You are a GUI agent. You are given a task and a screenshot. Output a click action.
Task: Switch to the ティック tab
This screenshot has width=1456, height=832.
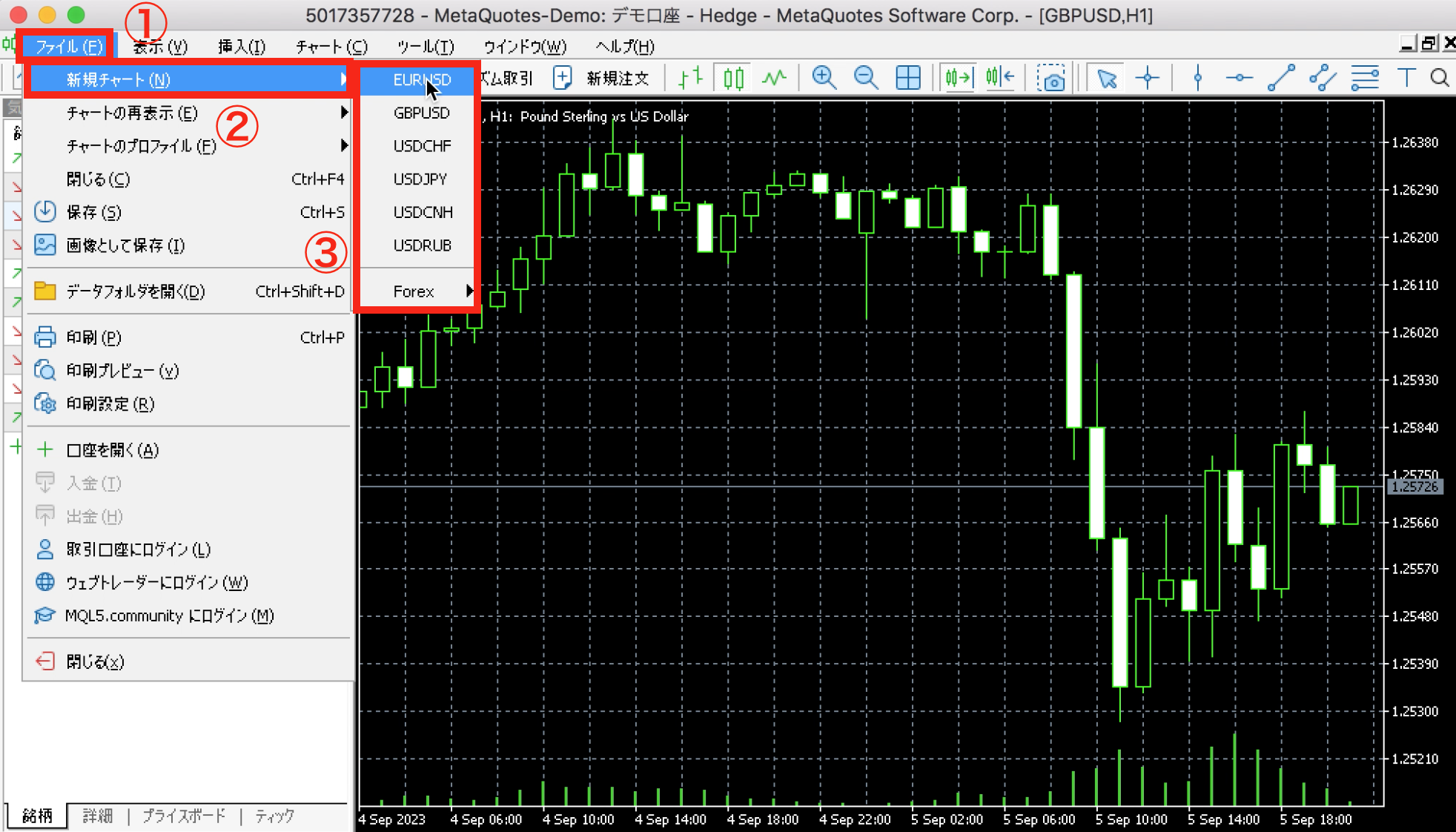point(274,816)
